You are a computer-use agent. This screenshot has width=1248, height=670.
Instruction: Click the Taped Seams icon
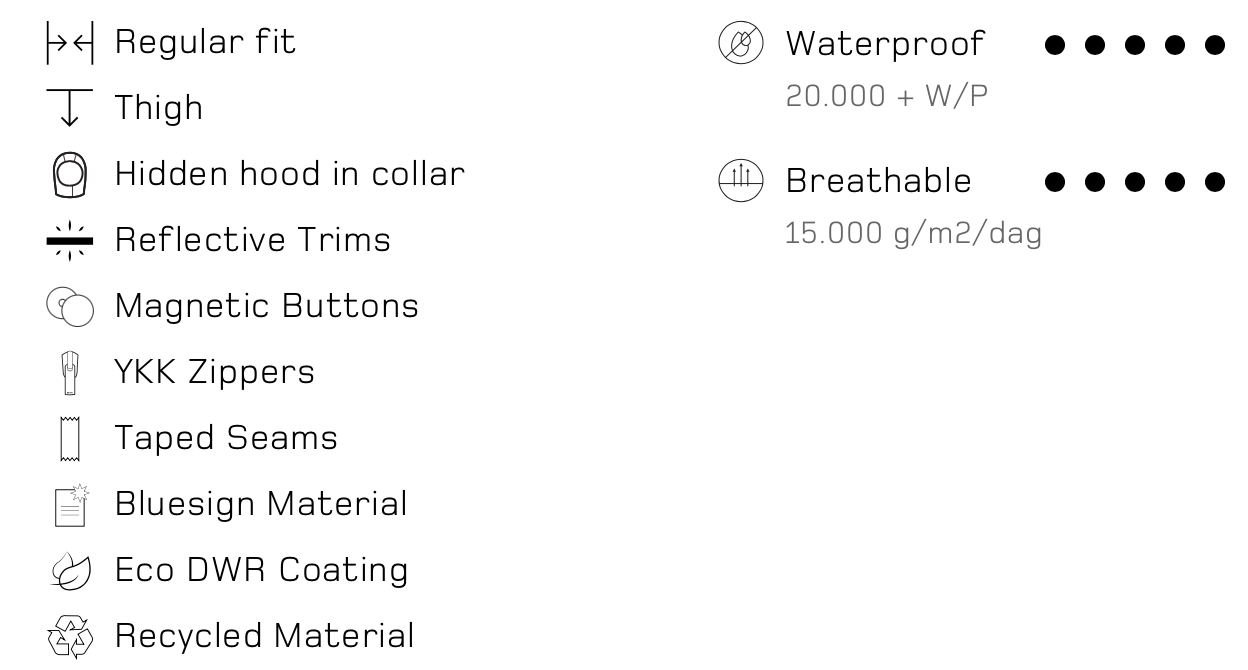tap(70, 440)
